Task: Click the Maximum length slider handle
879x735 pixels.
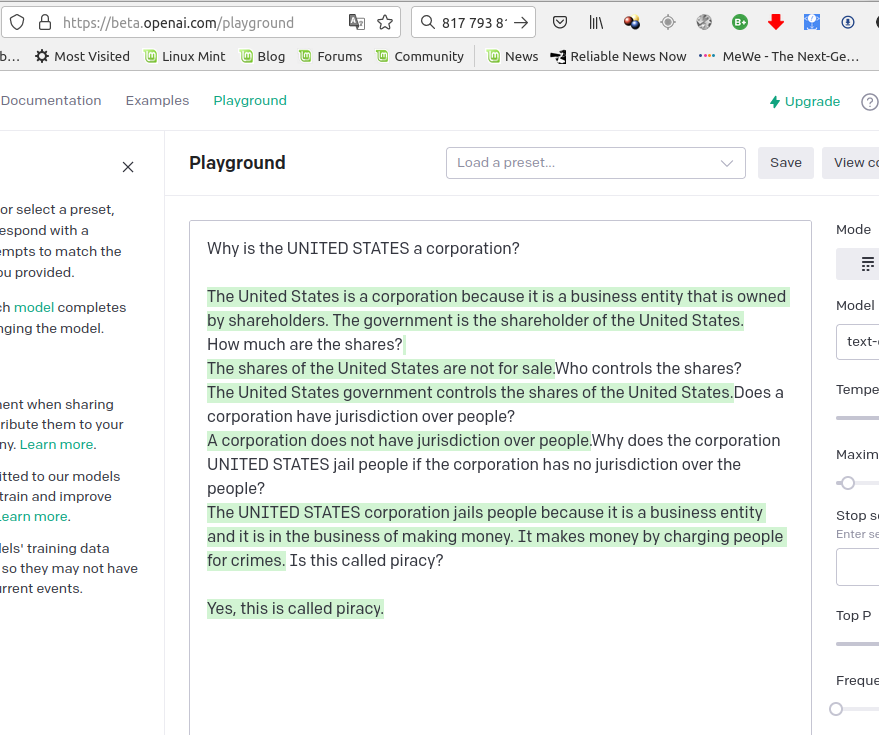Action: pyautogui.click(x=848, y=483)
